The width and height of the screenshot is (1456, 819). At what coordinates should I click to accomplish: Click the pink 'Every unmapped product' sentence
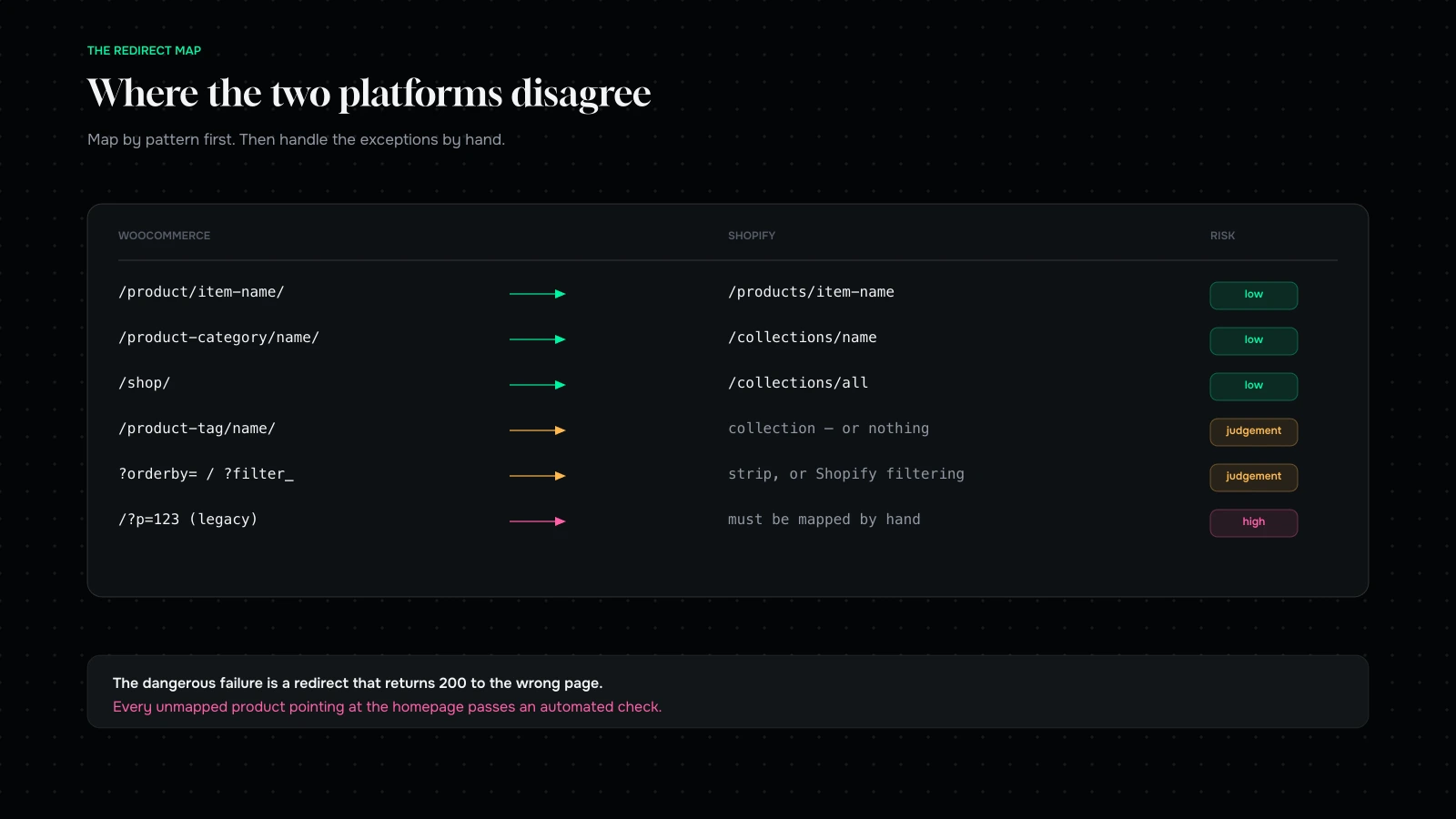pyautogui.click(x=387, y=707)
